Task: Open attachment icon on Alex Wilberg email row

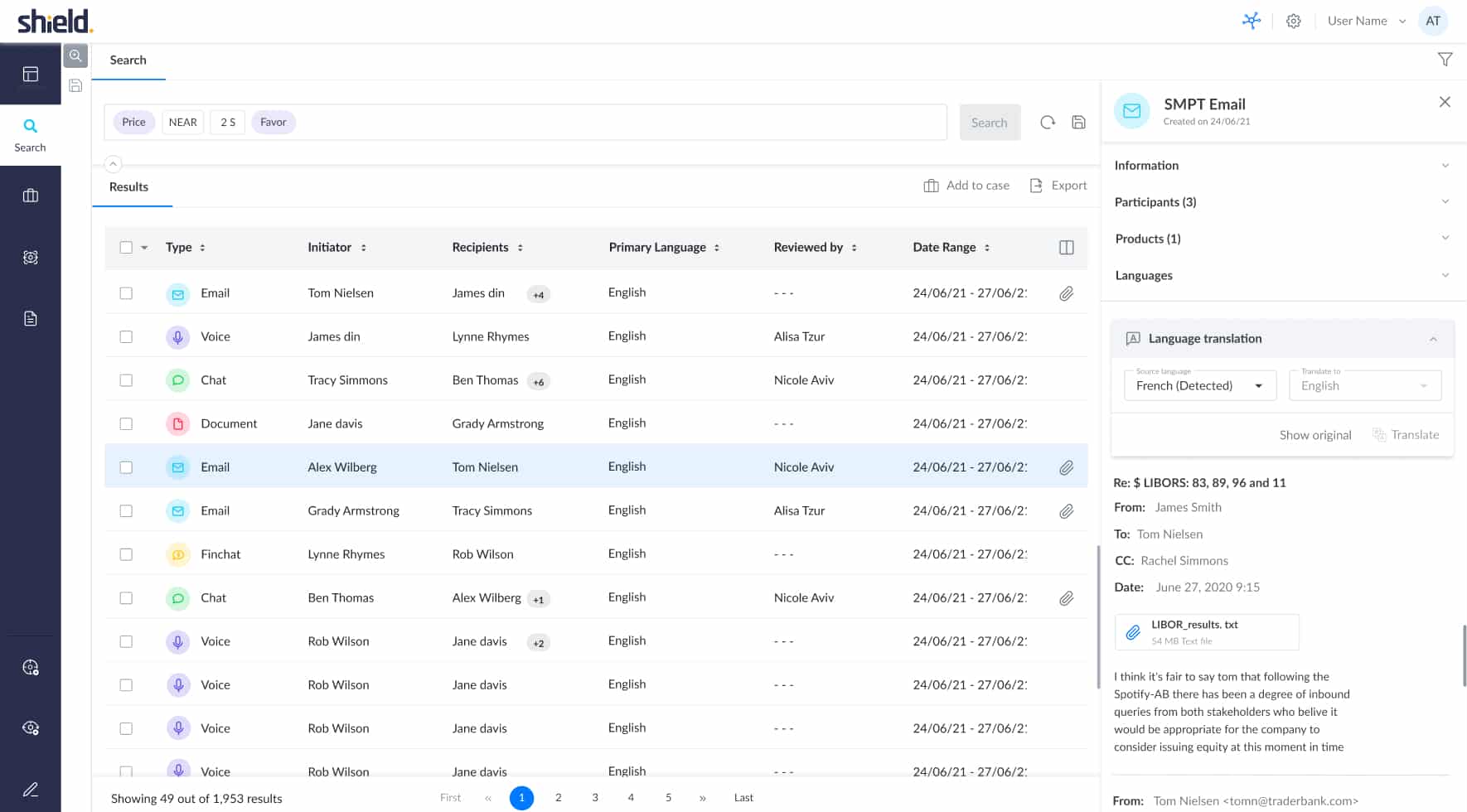Action: point(1066,468)
